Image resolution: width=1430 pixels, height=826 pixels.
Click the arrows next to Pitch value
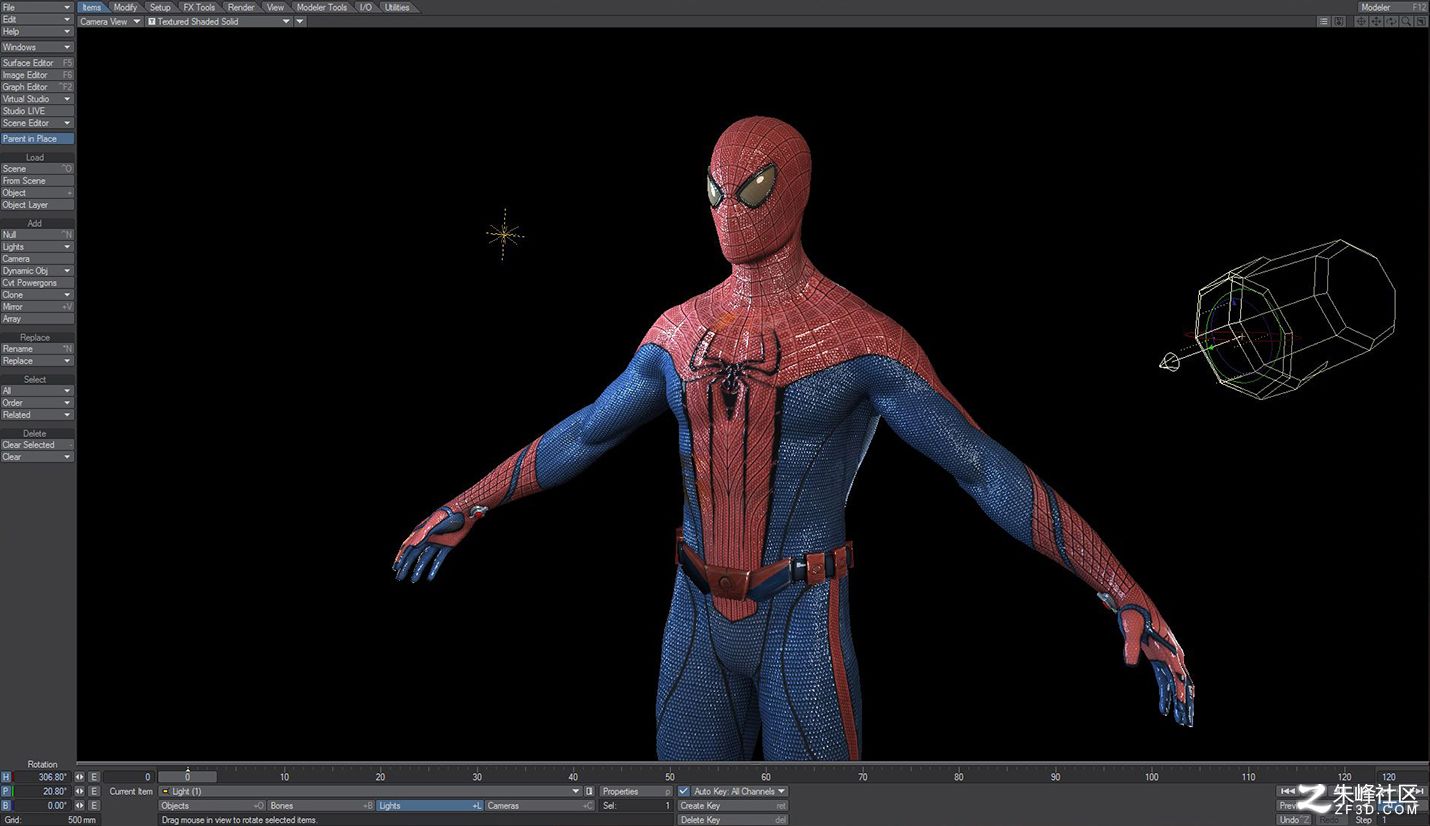[79, 791]
